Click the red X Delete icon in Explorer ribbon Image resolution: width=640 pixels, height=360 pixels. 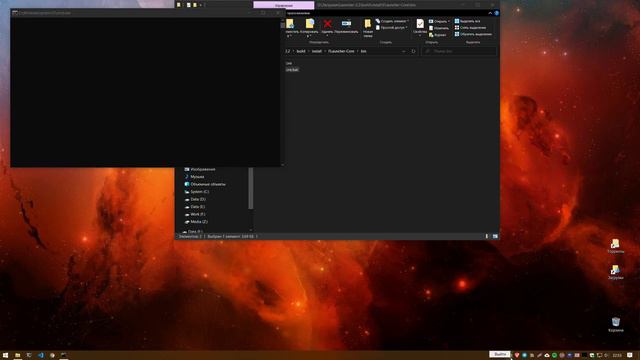327,24
